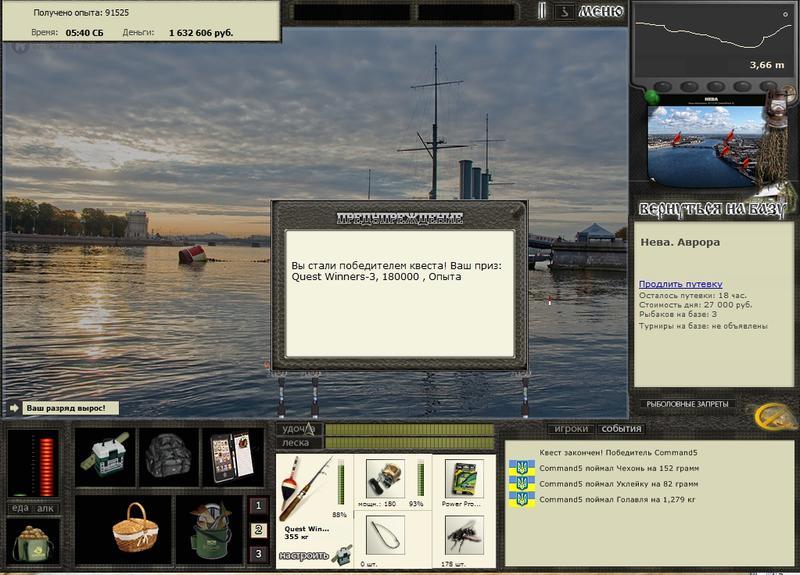Click the money value 1 632 606 руб.

tap(201, 33)
